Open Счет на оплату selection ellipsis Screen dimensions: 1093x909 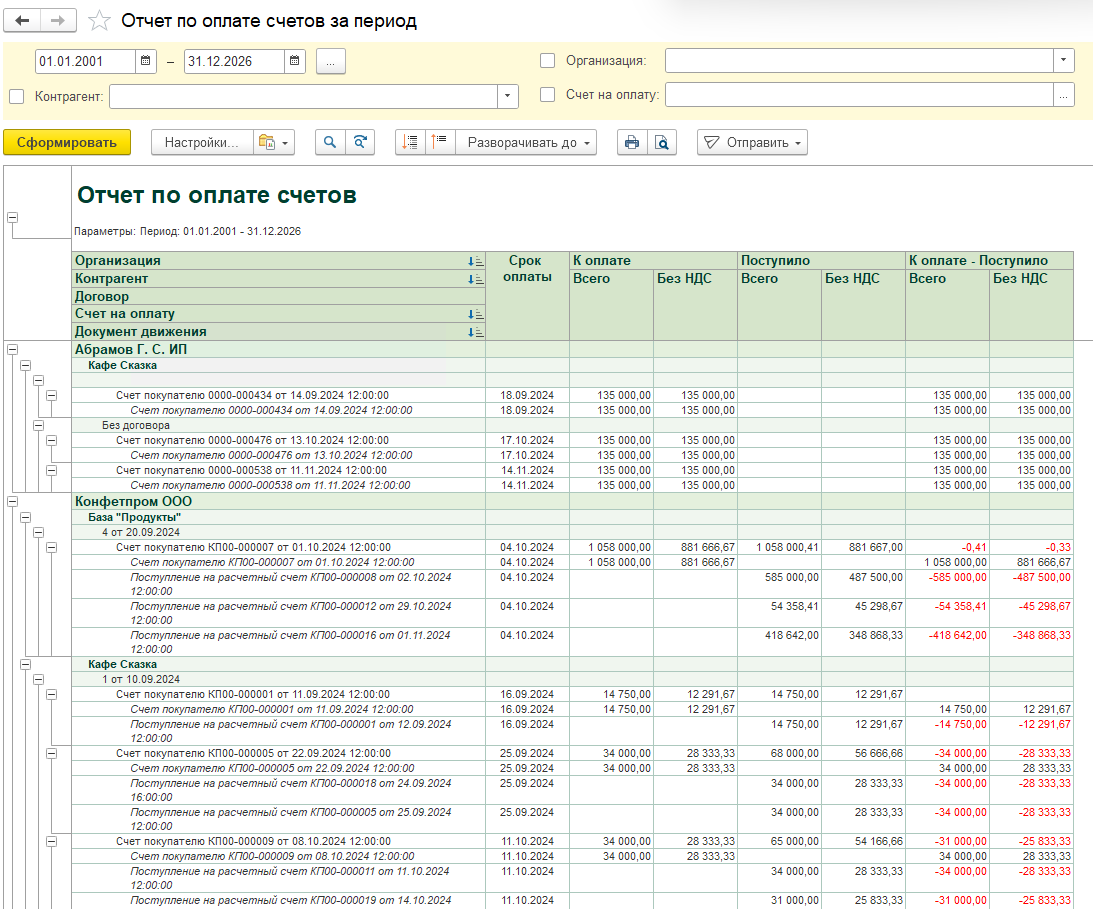click(1063, 95)
